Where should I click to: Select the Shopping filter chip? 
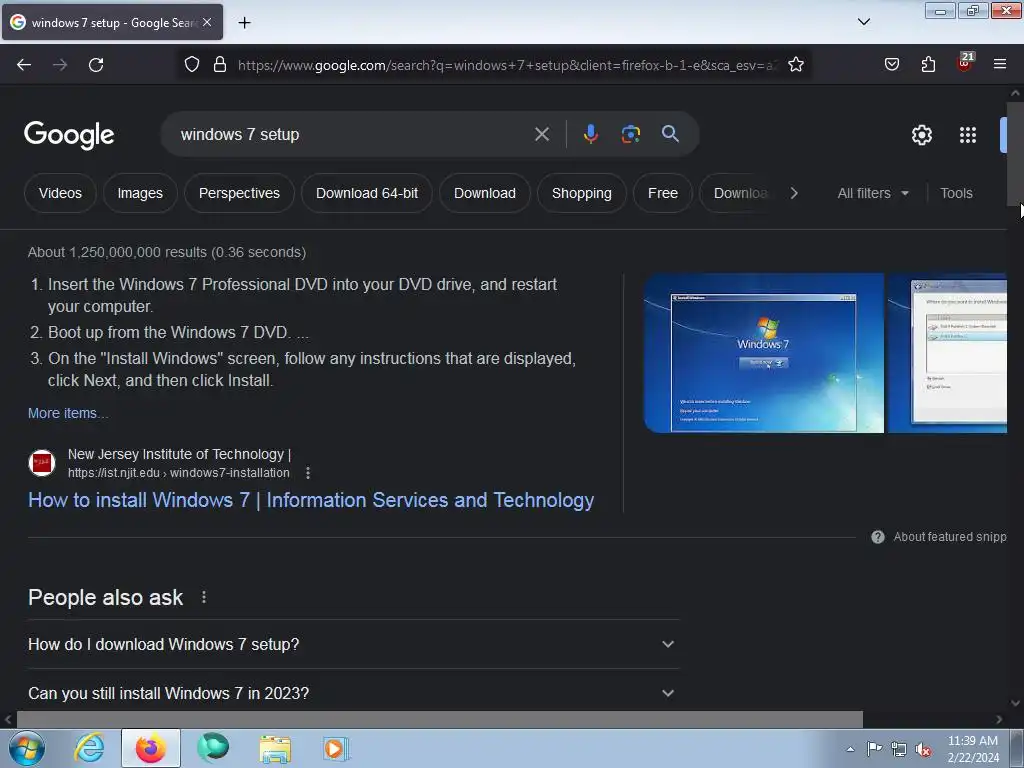[581, 193]
